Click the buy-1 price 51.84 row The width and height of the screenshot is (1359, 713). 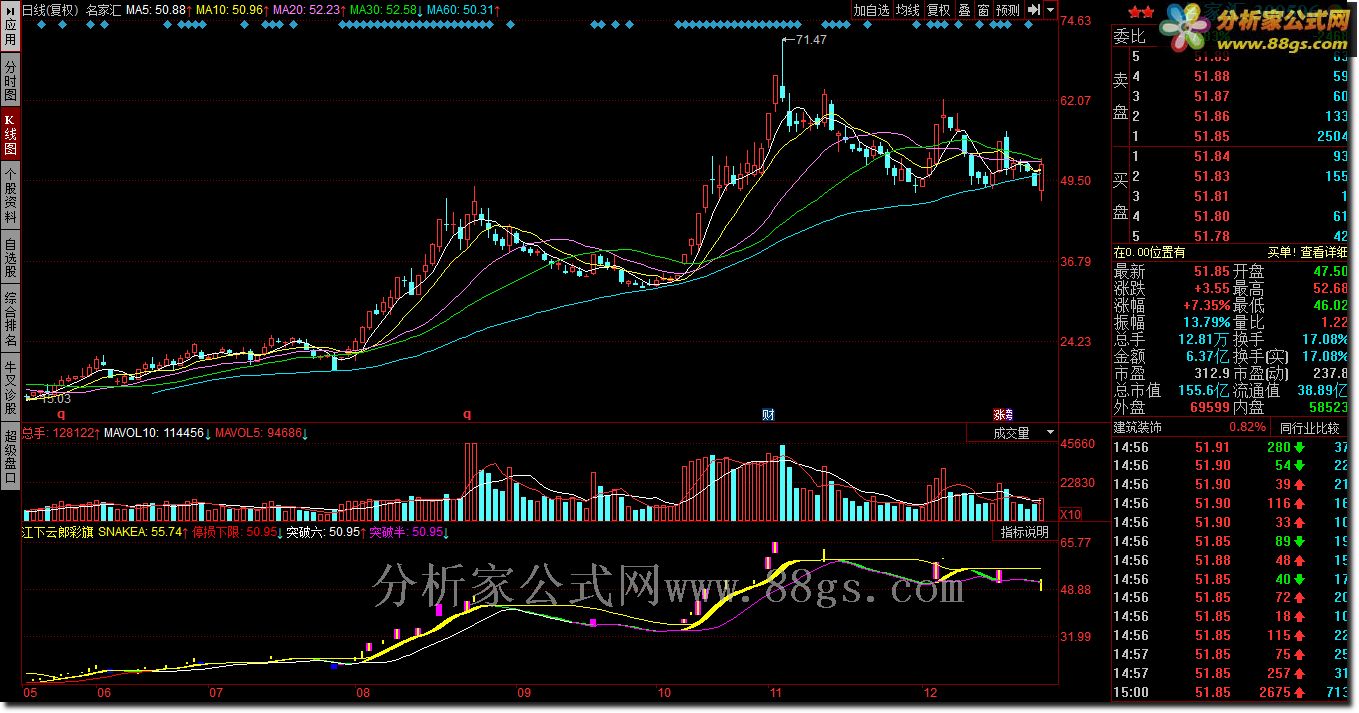pos(1230,156)
